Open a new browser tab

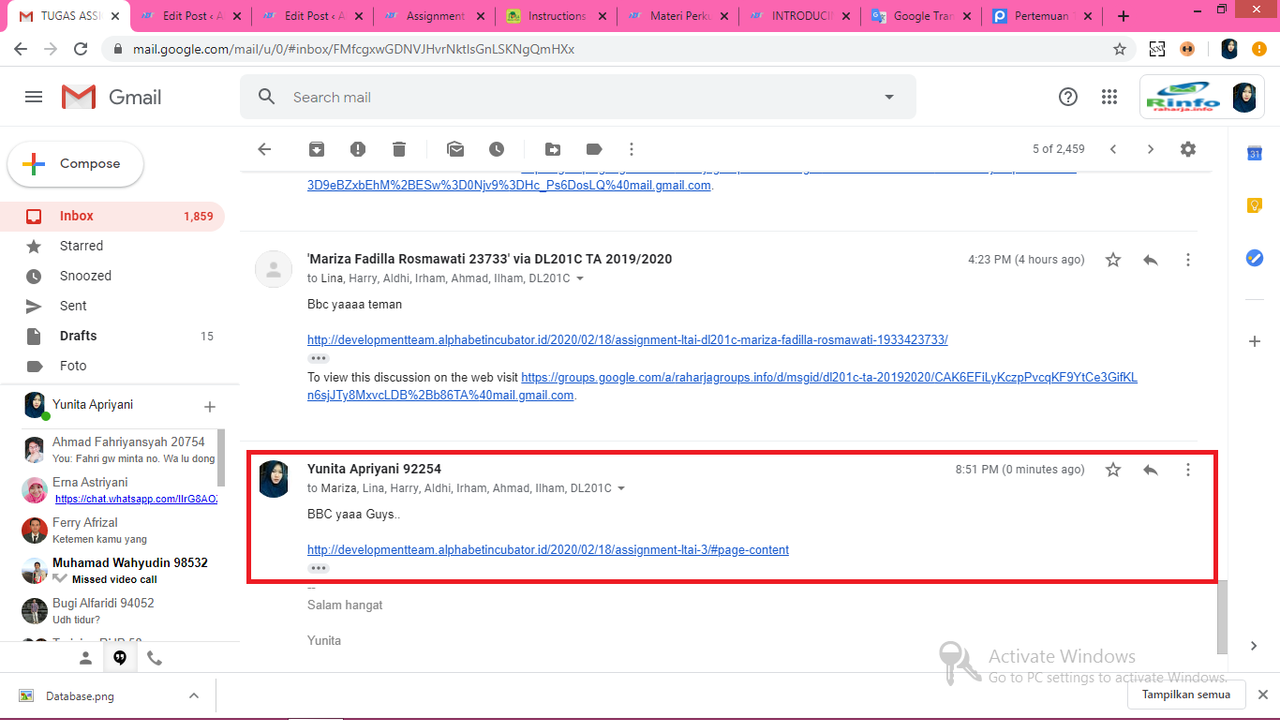(1123, 16)
